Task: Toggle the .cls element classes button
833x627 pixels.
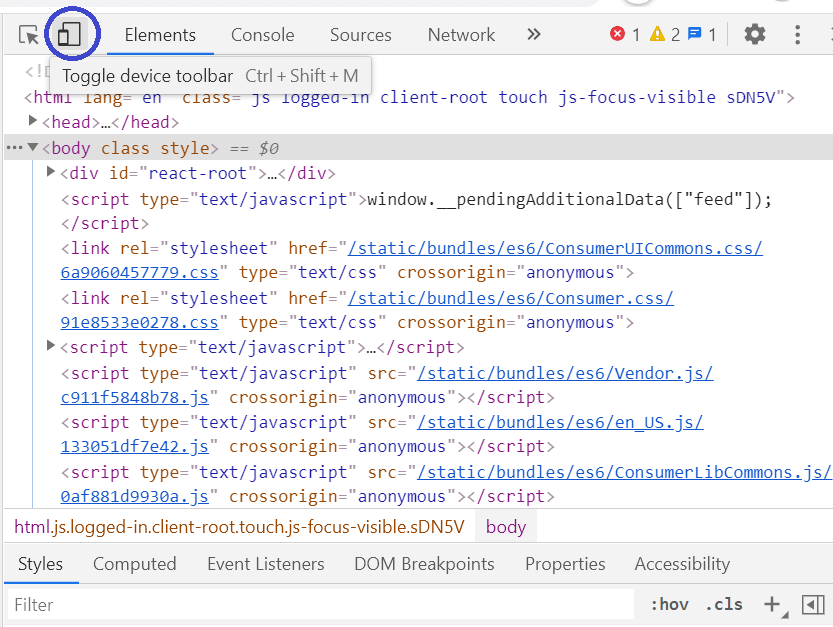Action: pyautogui.click(x=724, y=604)
